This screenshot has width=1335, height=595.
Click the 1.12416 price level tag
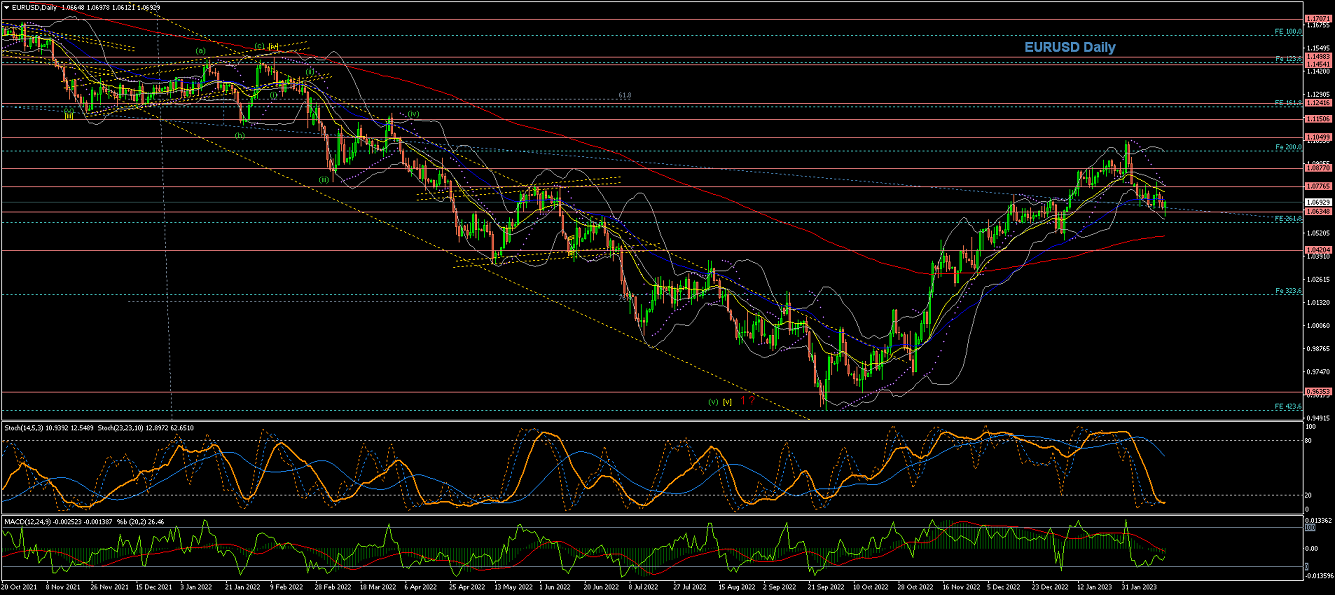tap(1320, 103)
